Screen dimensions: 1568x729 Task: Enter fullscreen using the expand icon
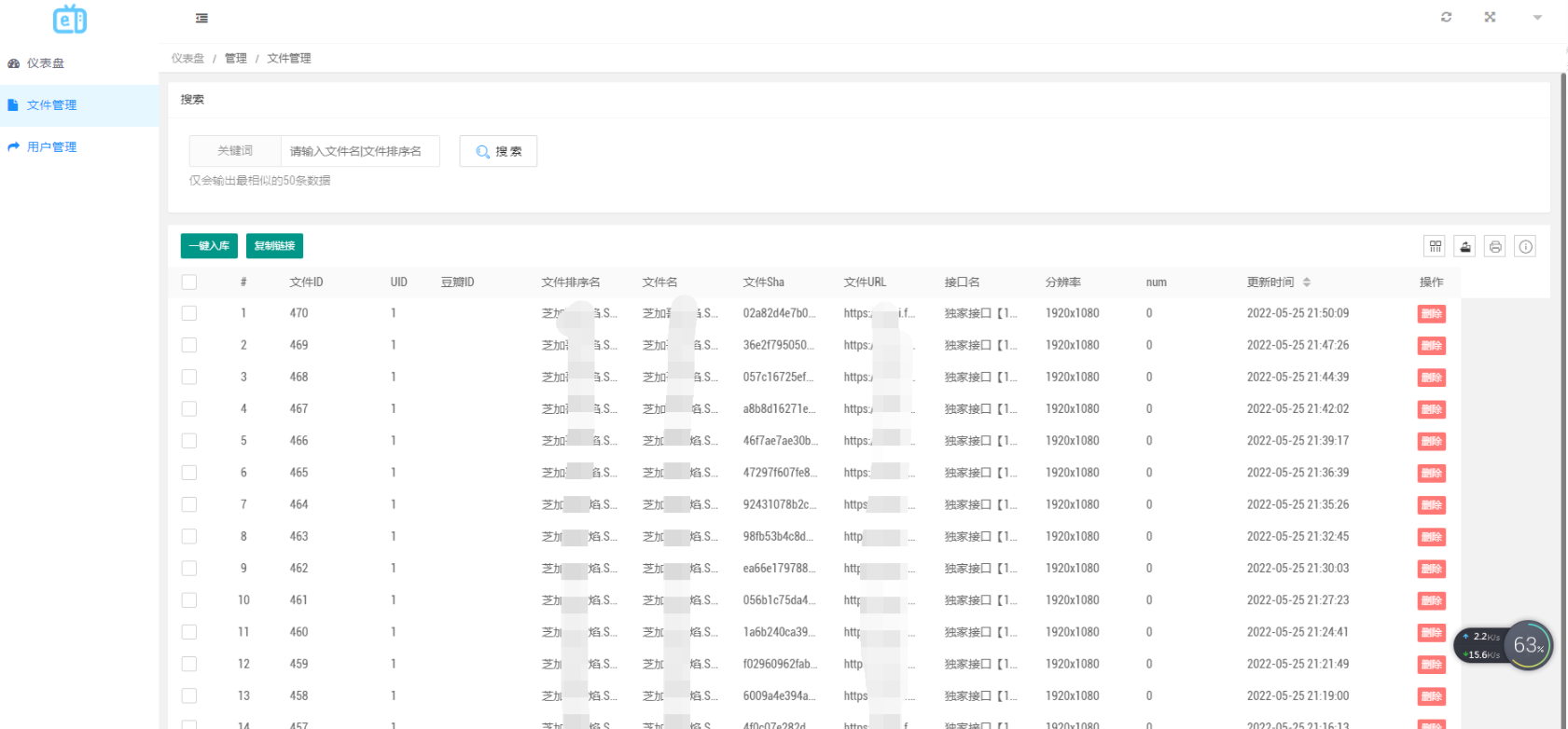tap(1490, 17)
